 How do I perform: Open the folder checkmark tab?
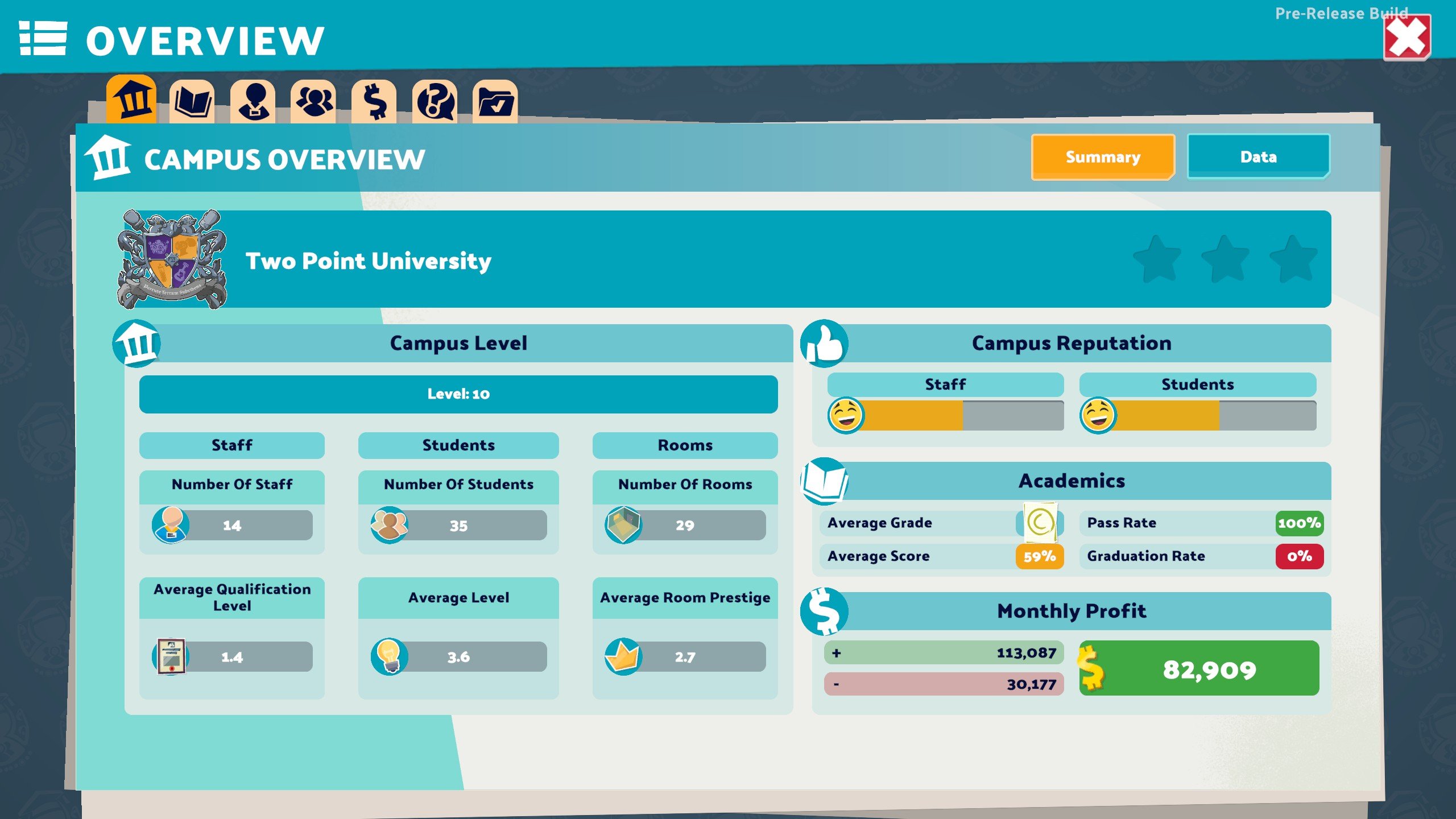point(495,101)
